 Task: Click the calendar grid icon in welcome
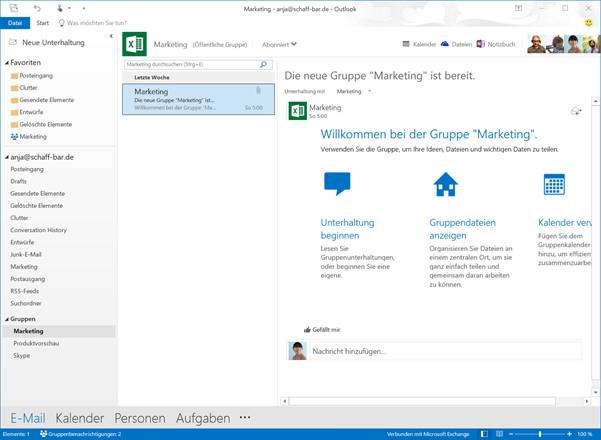553,184
